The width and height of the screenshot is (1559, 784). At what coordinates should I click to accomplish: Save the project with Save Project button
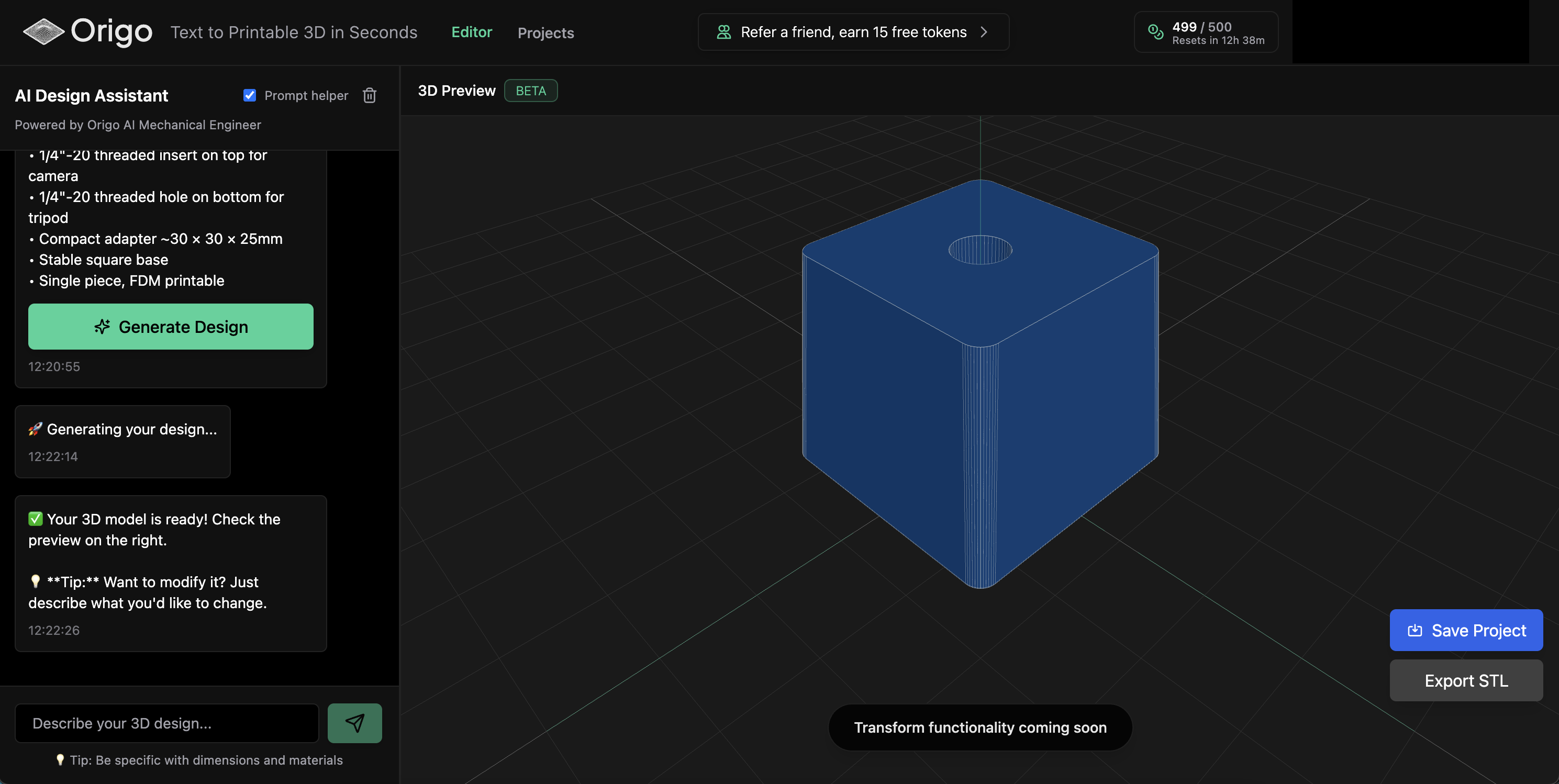click(x=1466, y=630)
